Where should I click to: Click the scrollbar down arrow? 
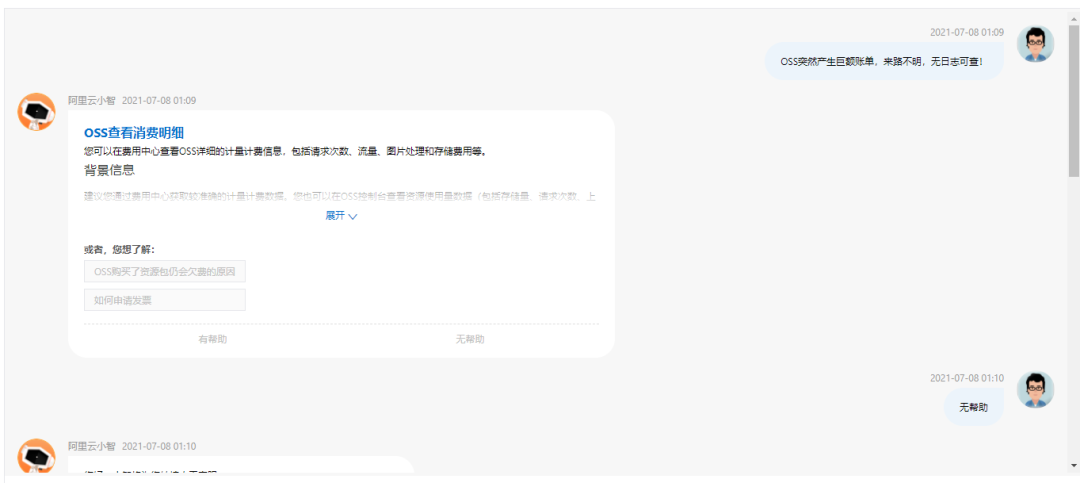pos(1073,467)
